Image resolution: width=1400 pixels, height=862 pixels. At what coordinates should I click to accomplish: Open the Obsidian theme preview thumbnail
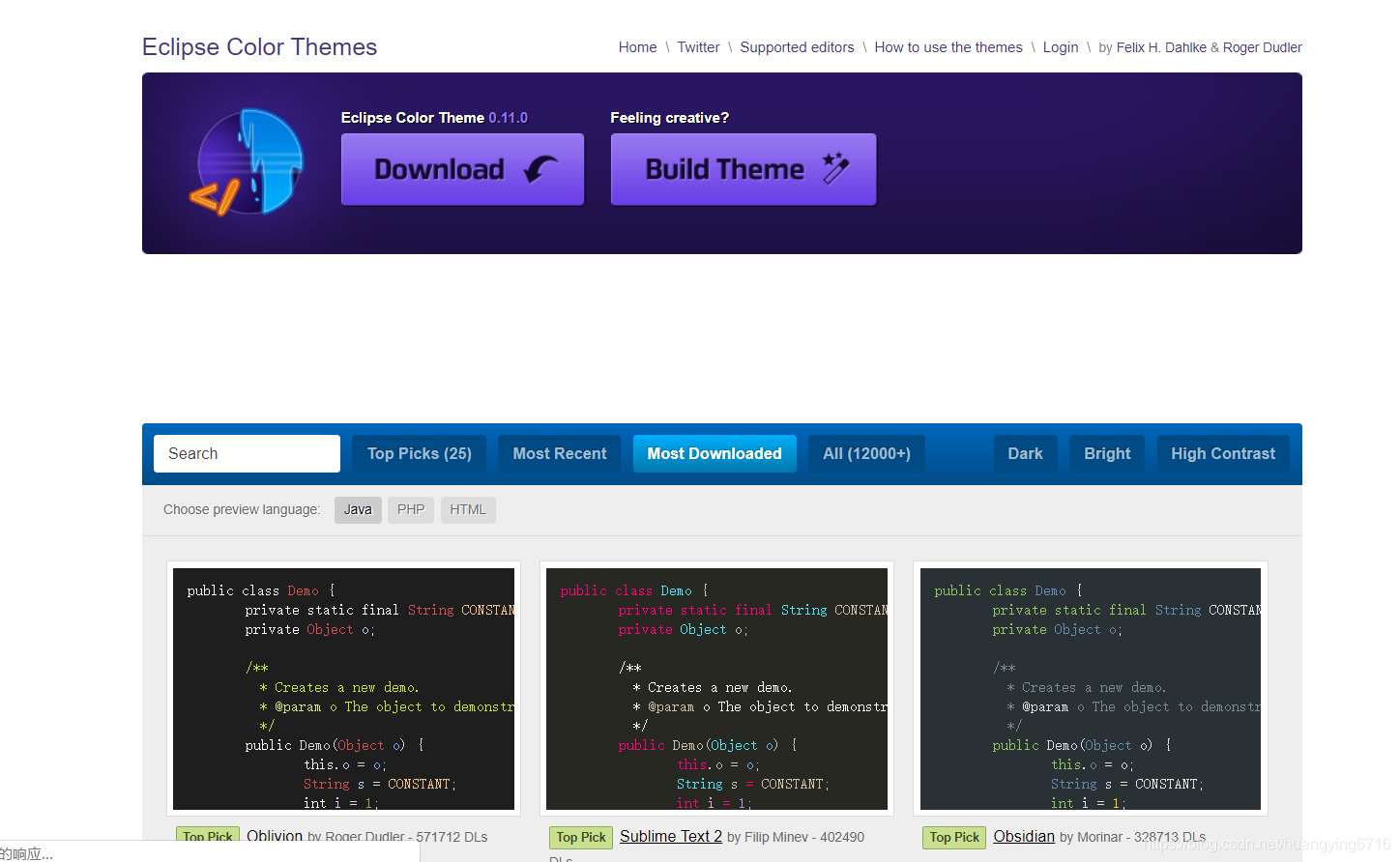coord(1091,689)
